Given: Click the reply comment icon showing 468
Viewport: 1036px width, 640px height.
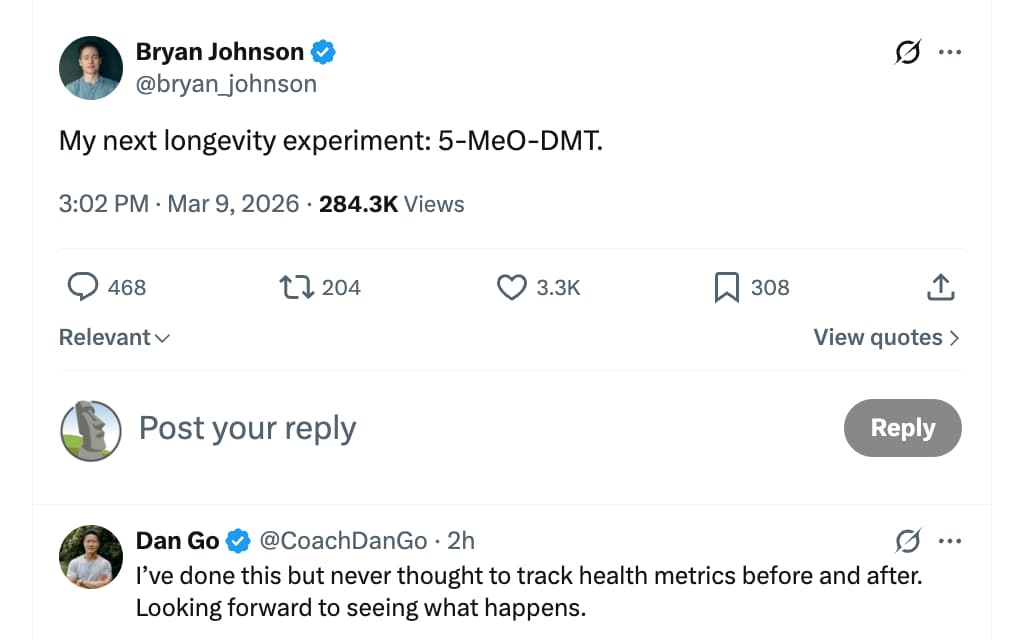Looking at the screenshot, I should pos(82,287).
